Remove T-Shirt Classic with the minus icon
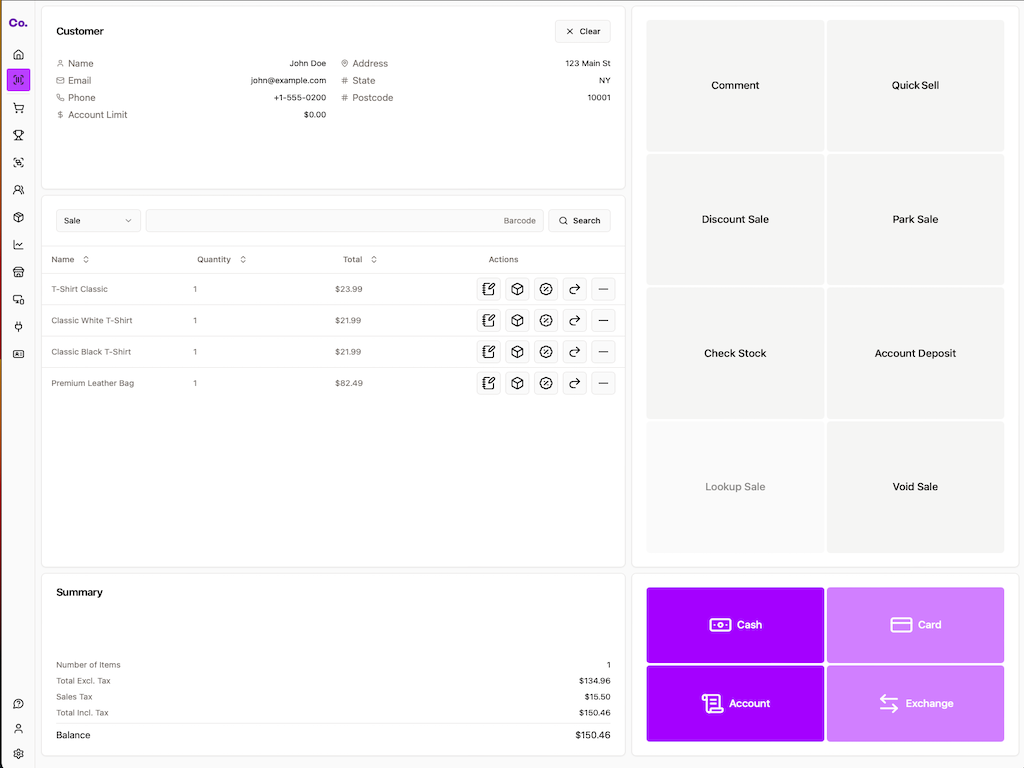This screenshot has width=1024, height=768. [603, 289]
